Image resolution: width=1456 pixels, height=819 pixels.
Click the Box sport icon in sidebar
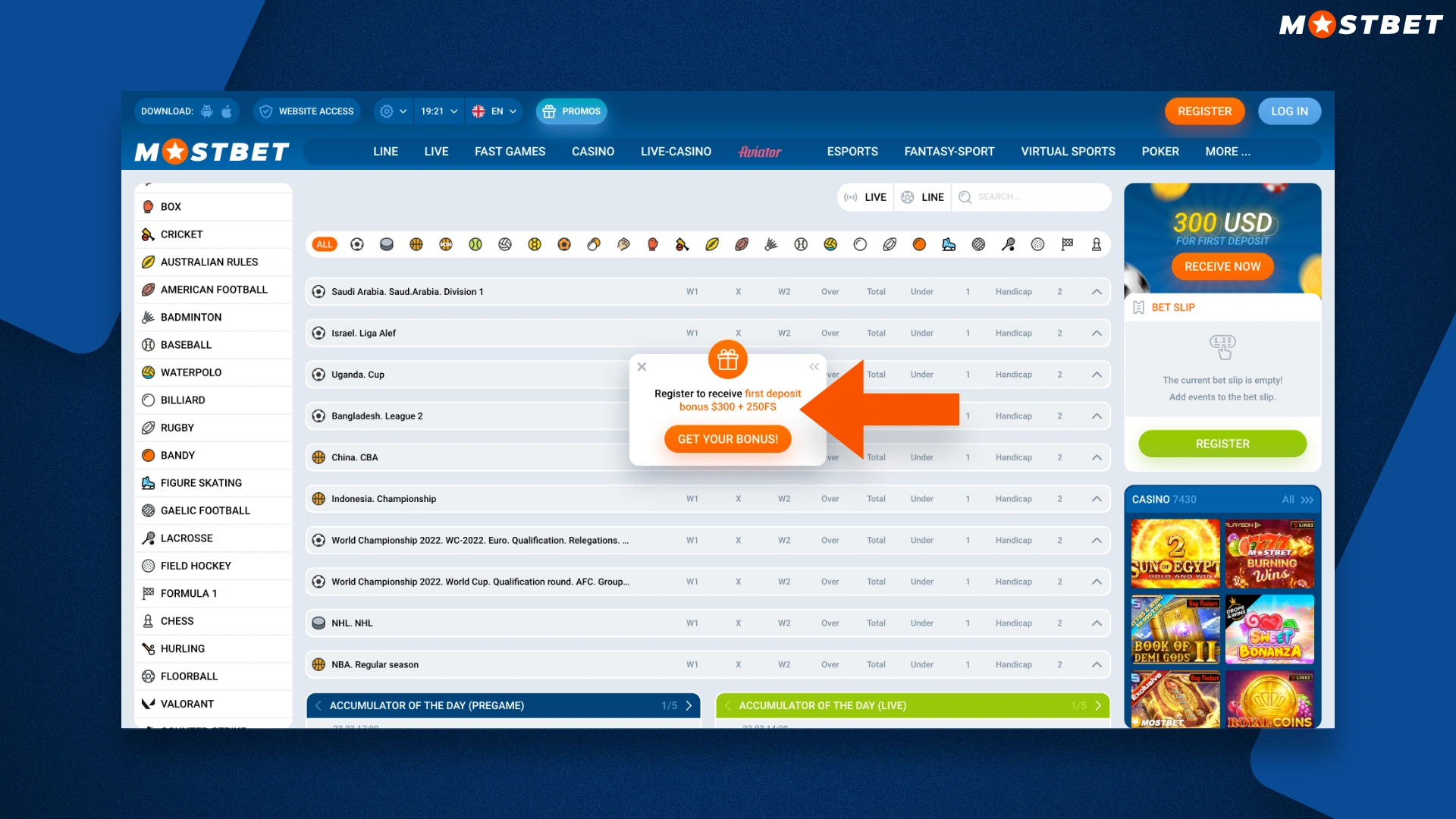point(149,206)
